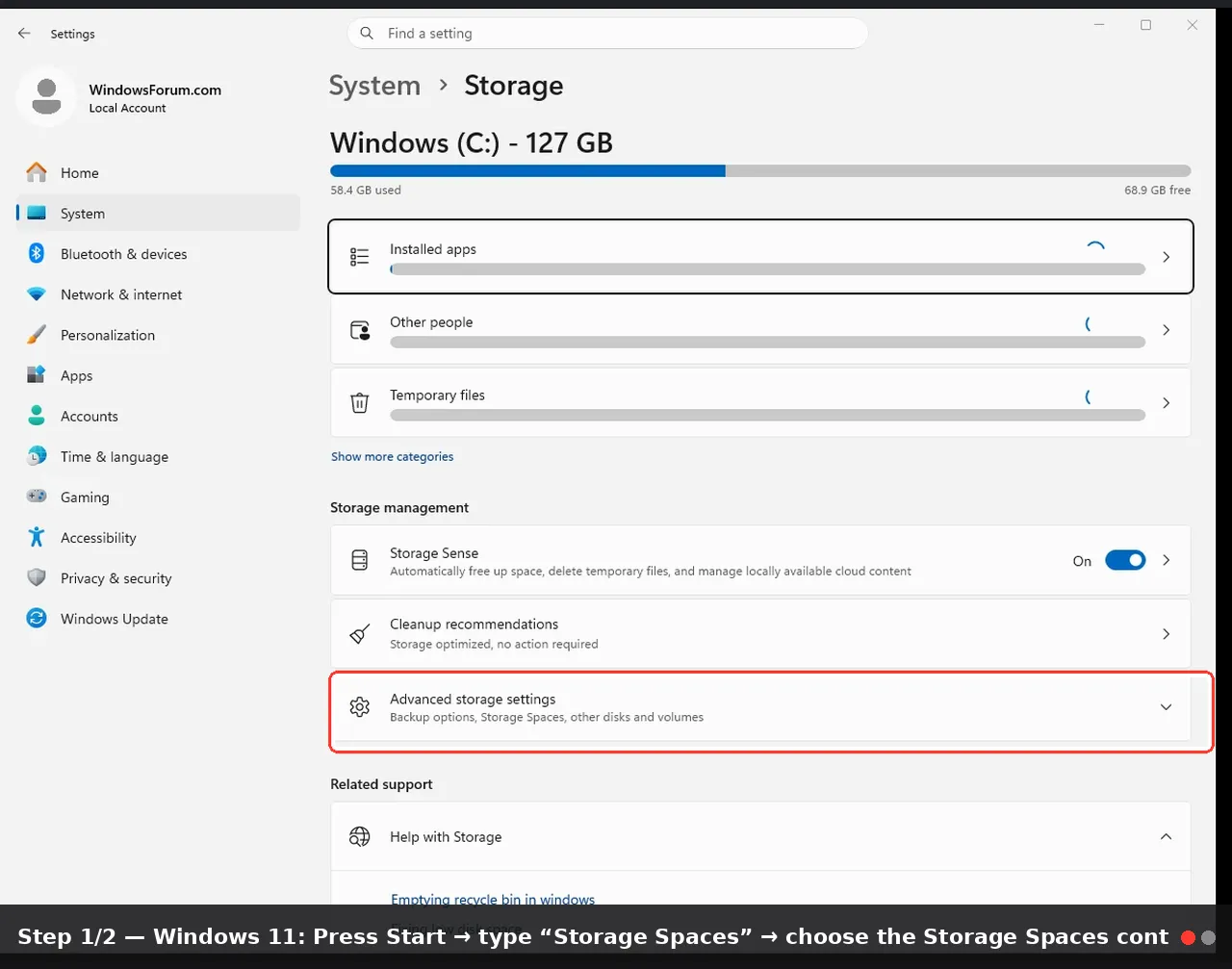Click the Privacy & security shield icon
1232x969 pixels.
[x=37, y=577]
